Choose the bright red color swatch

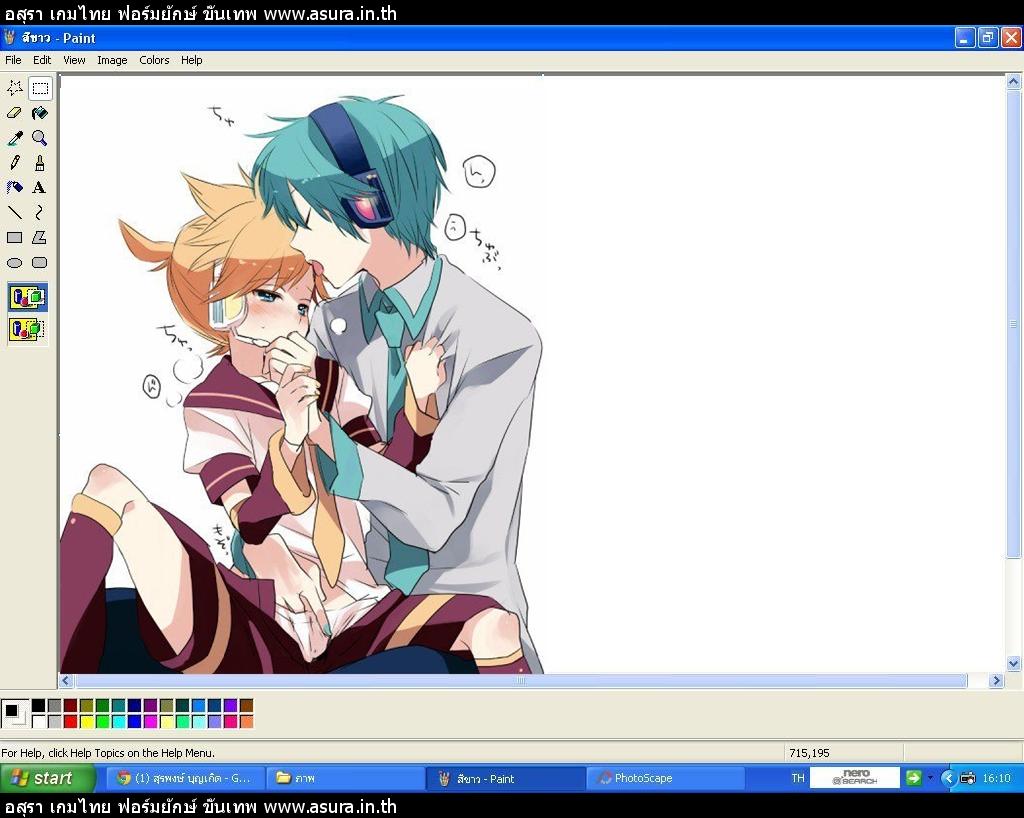(71, 721)
